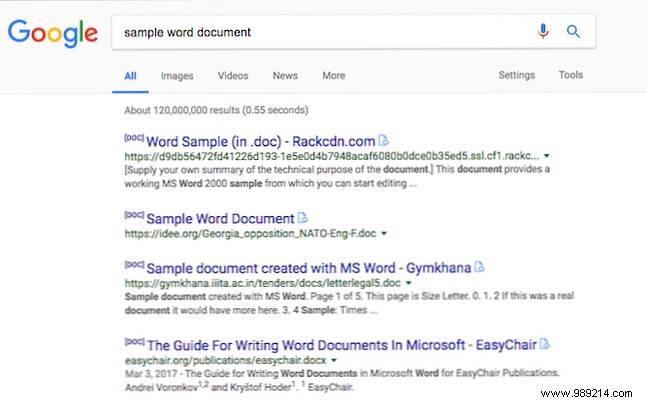Expand dropdown arrow after easychair.org URL
Screen dimensions: 647x402
(334, 360)
